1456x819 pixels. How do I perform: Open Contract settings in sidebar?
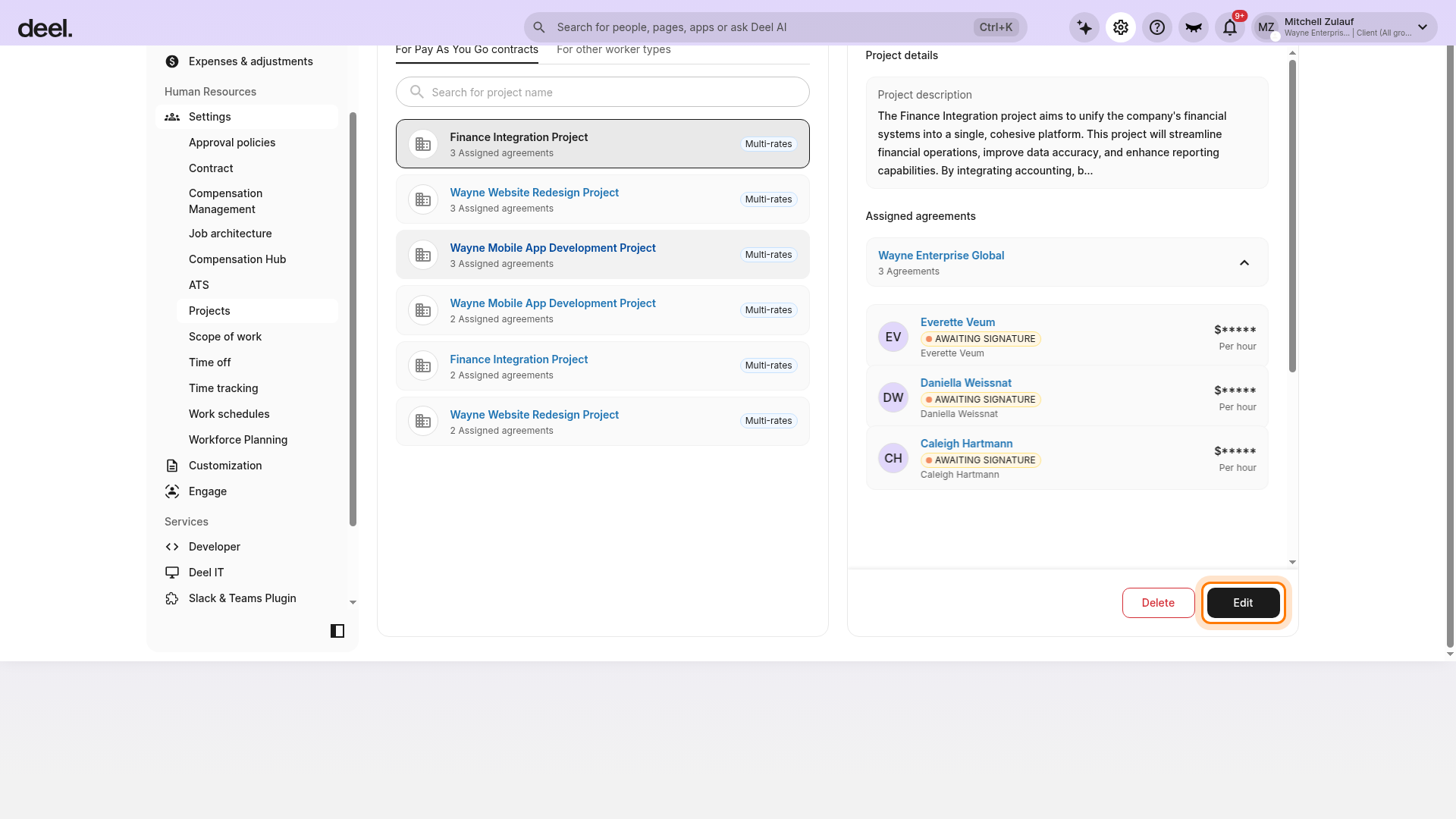(211, 168)
